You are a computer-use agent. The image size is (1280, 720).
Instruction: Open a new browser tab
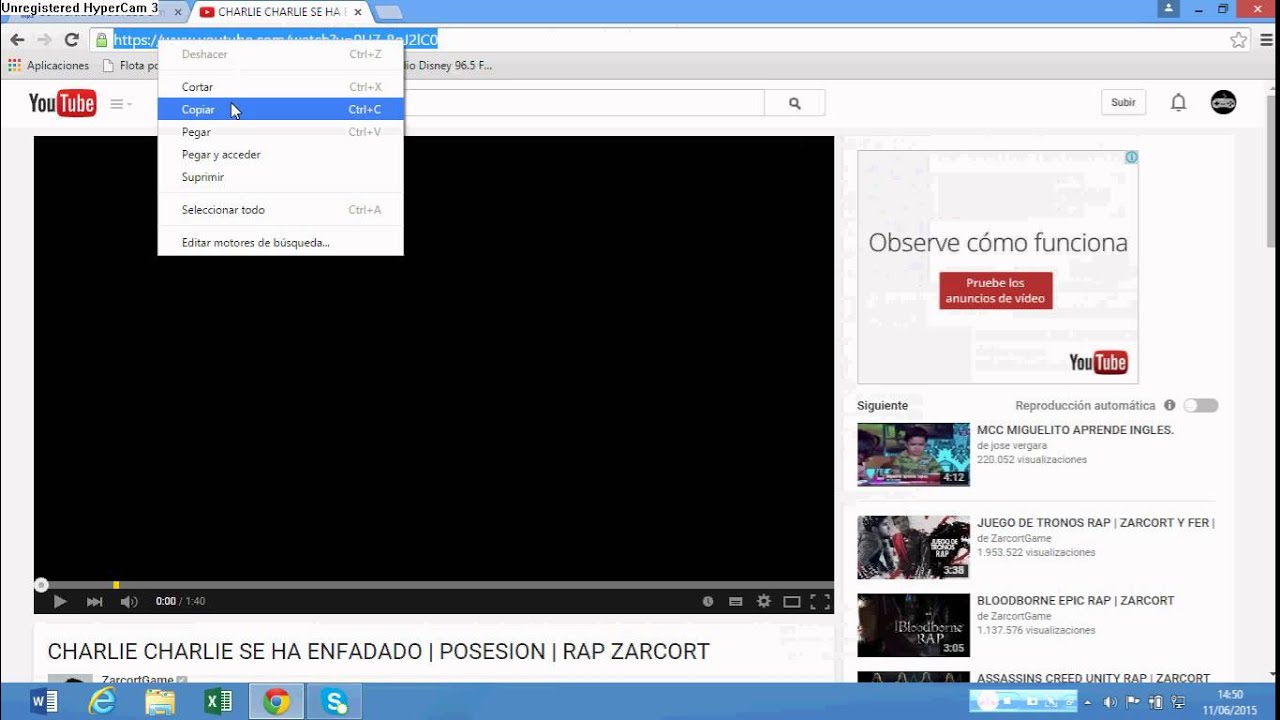[388, 12]
